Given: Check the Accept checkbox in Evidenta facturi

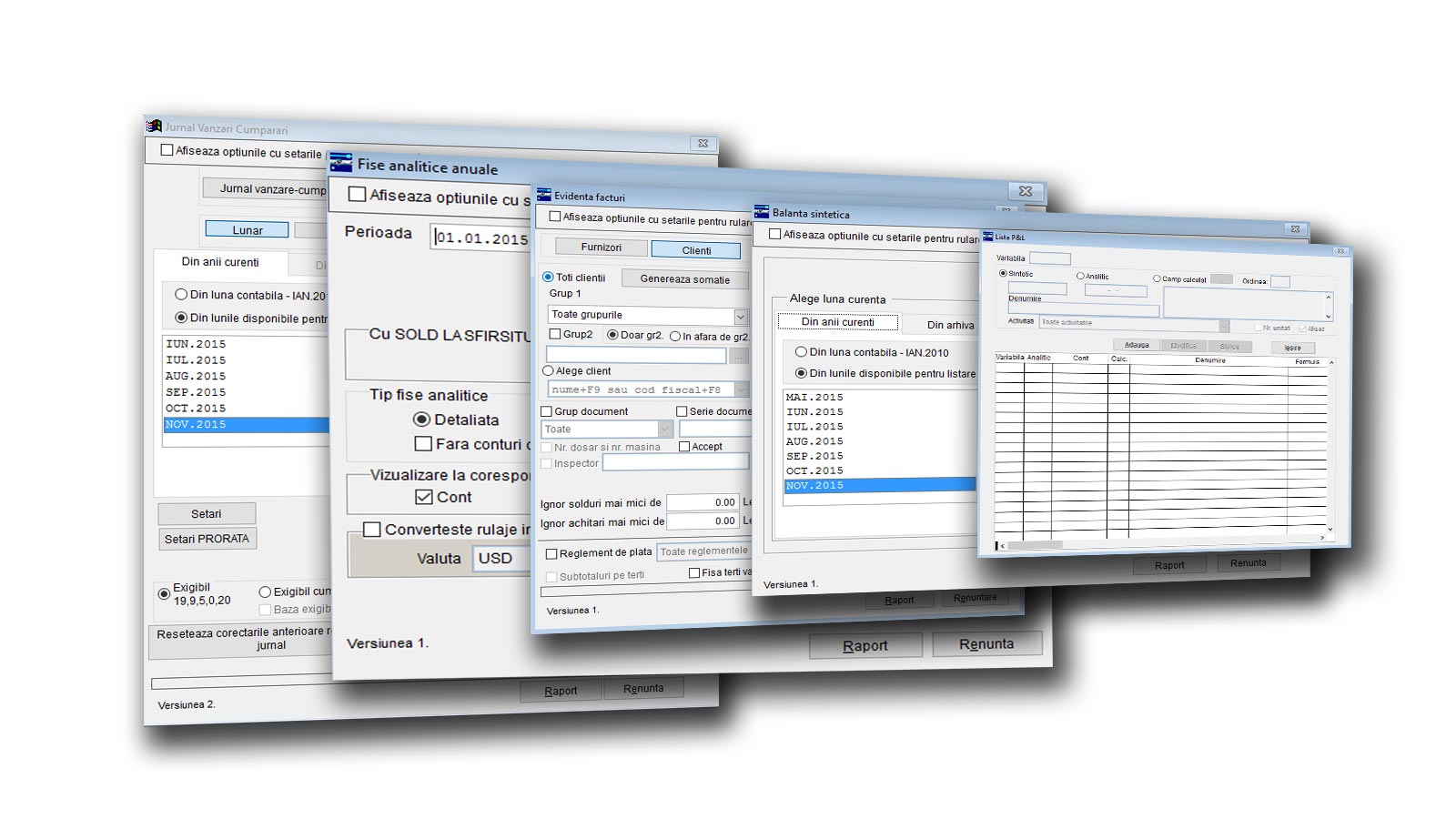Looking at the screenshot, I should tap(684, 446).
